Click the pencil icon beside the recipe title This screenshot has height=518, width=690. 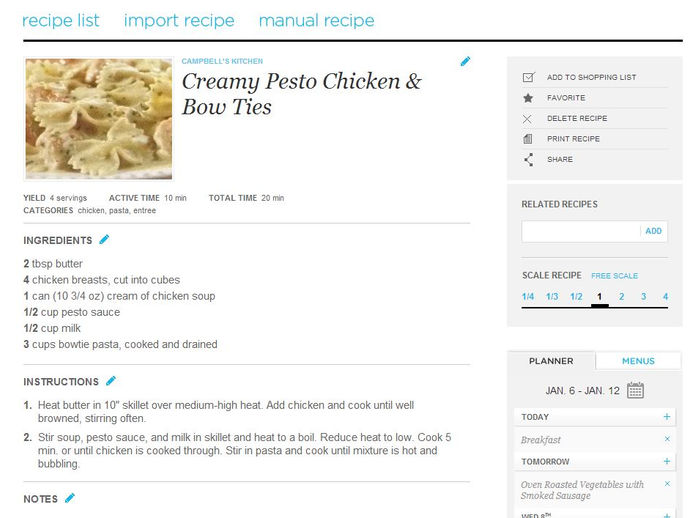point(465,62)
